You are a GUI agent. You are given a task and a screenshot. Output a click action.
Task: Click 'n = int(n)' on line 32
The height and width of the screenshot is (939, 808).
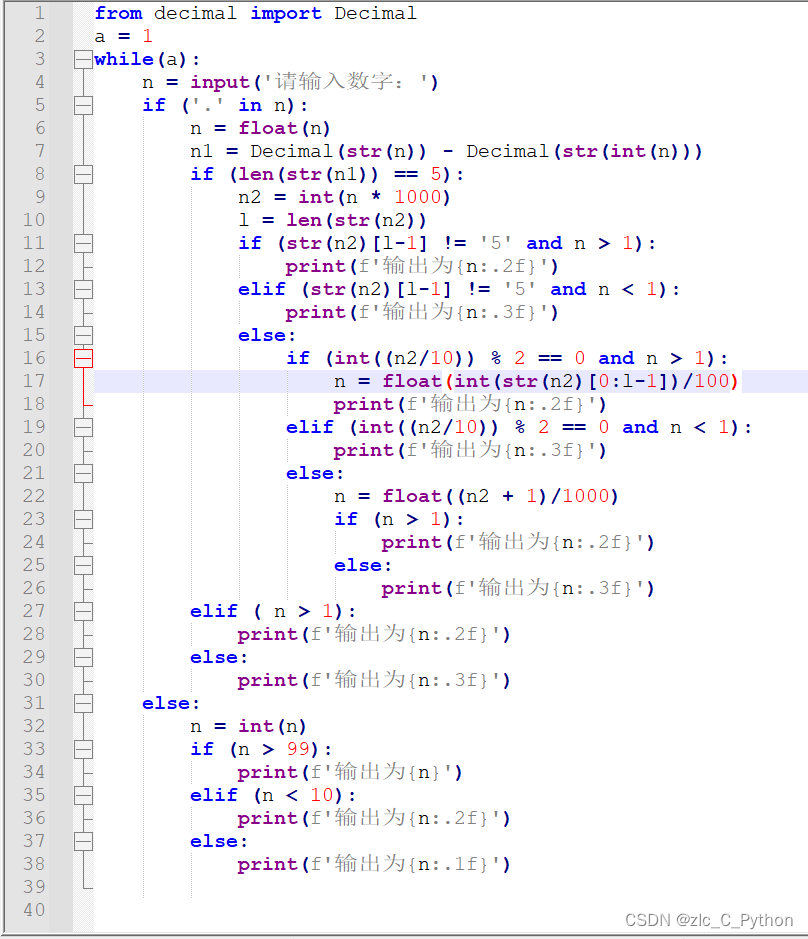(x=248, y=726)
